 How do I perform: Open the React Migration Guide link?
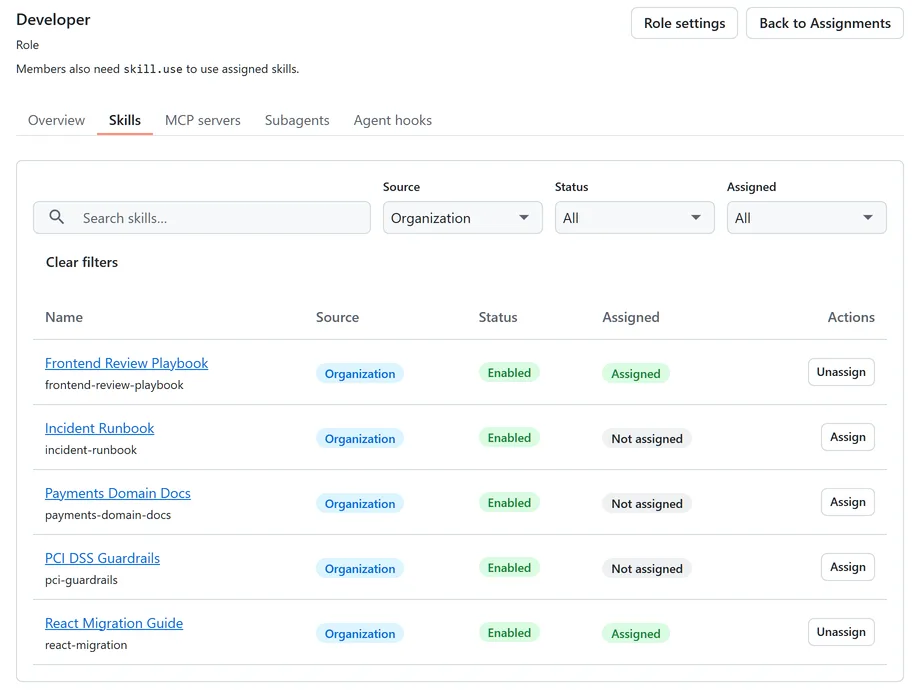(114, 623)
